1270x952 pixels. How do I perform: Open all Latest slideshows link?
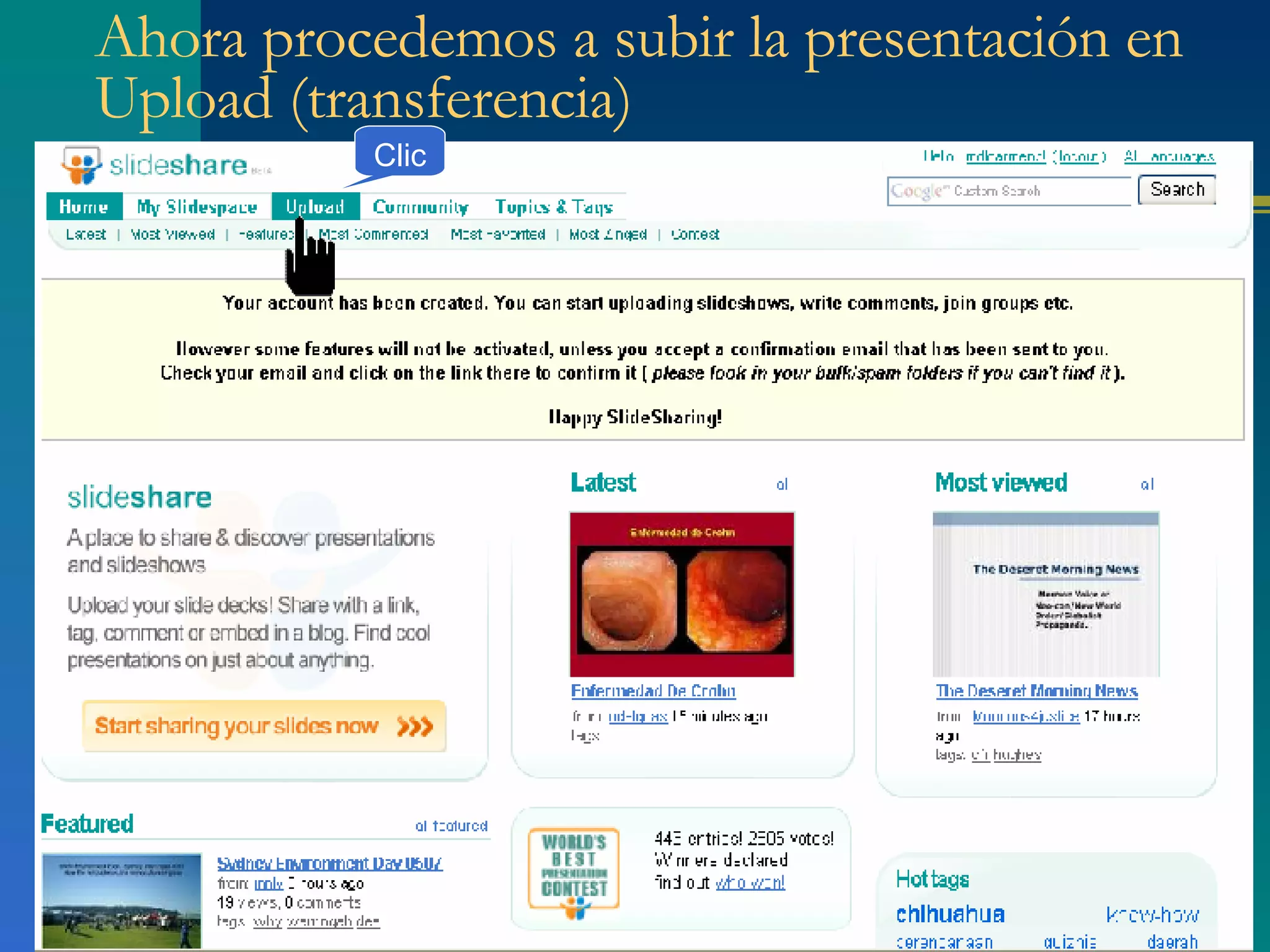click(782, 485)
